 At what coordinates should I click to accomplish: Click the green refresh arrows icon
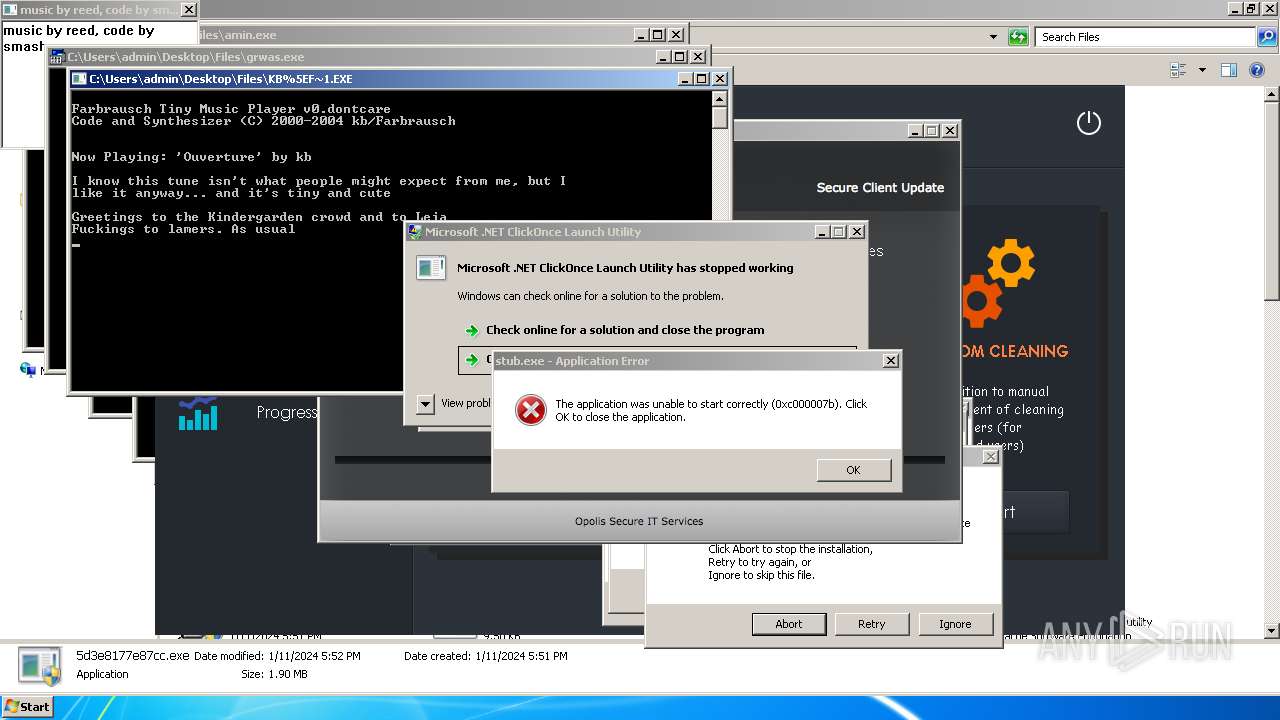coord(1018,37)
